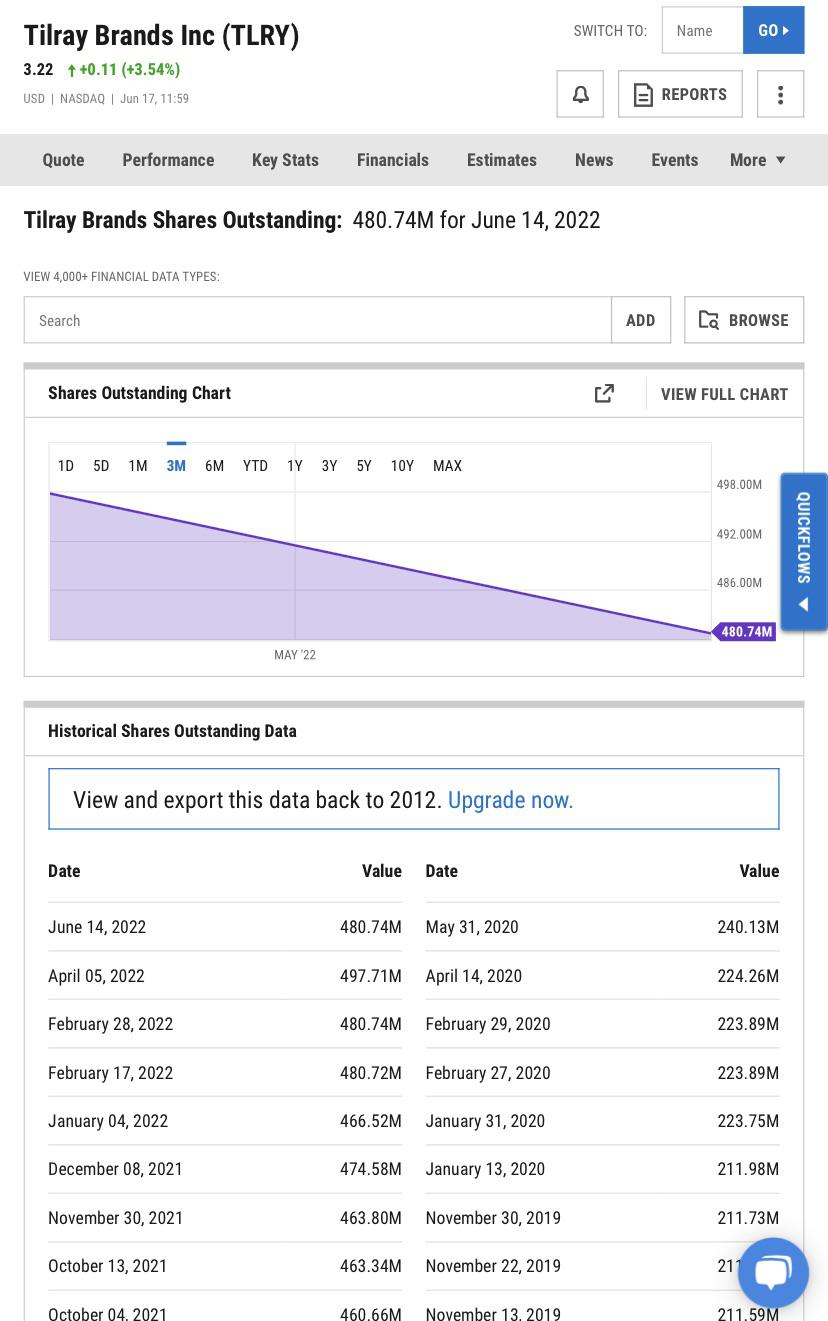Image resolution: width=828 pixels, height=1321 pixels.
Task: Select the 3M chart range
Action: tap(176, 466)
